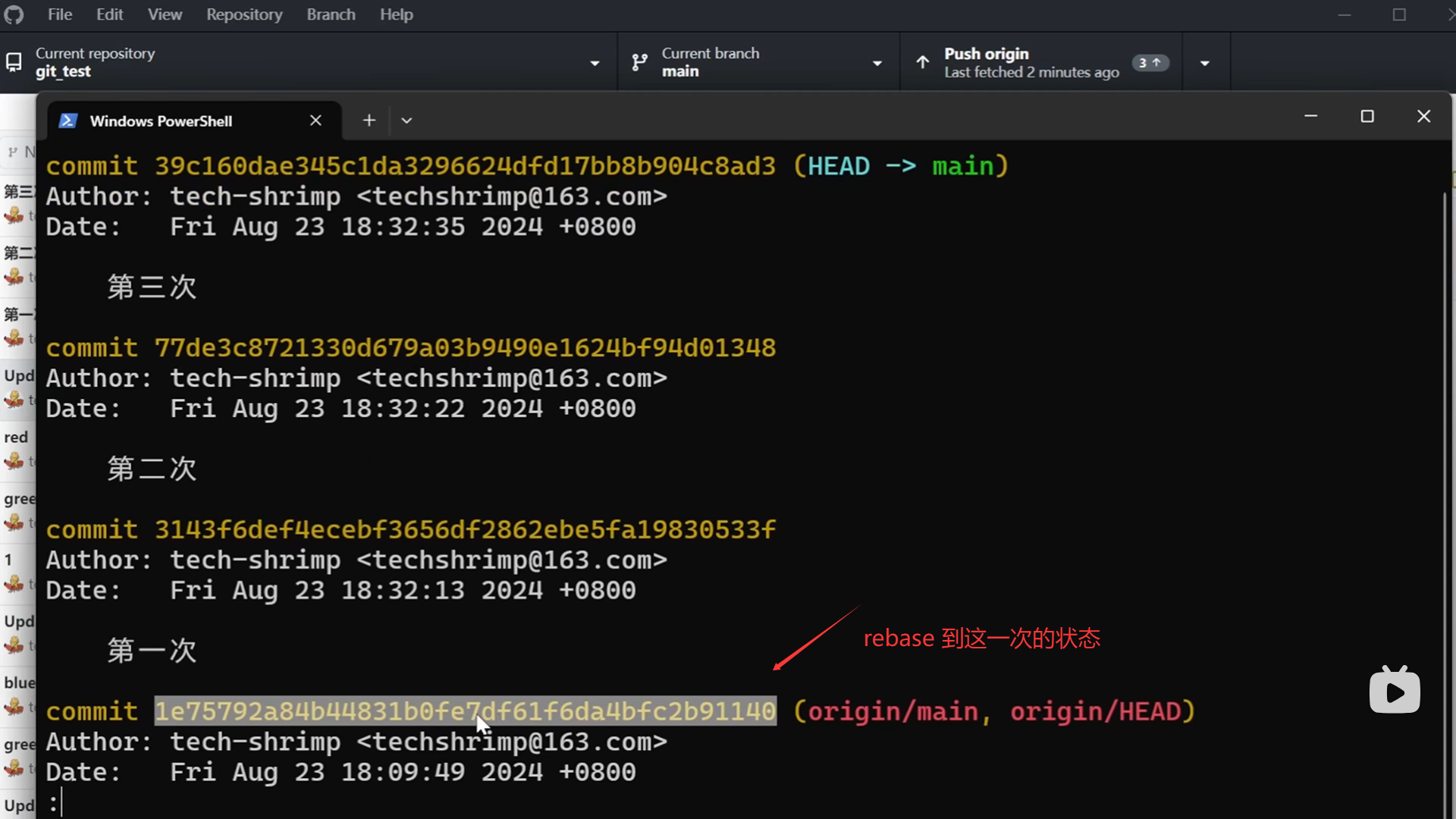The height and width of the screenshot is (819, 1456).
Task: Click the PowerShell tab icon
Action: 68,121
